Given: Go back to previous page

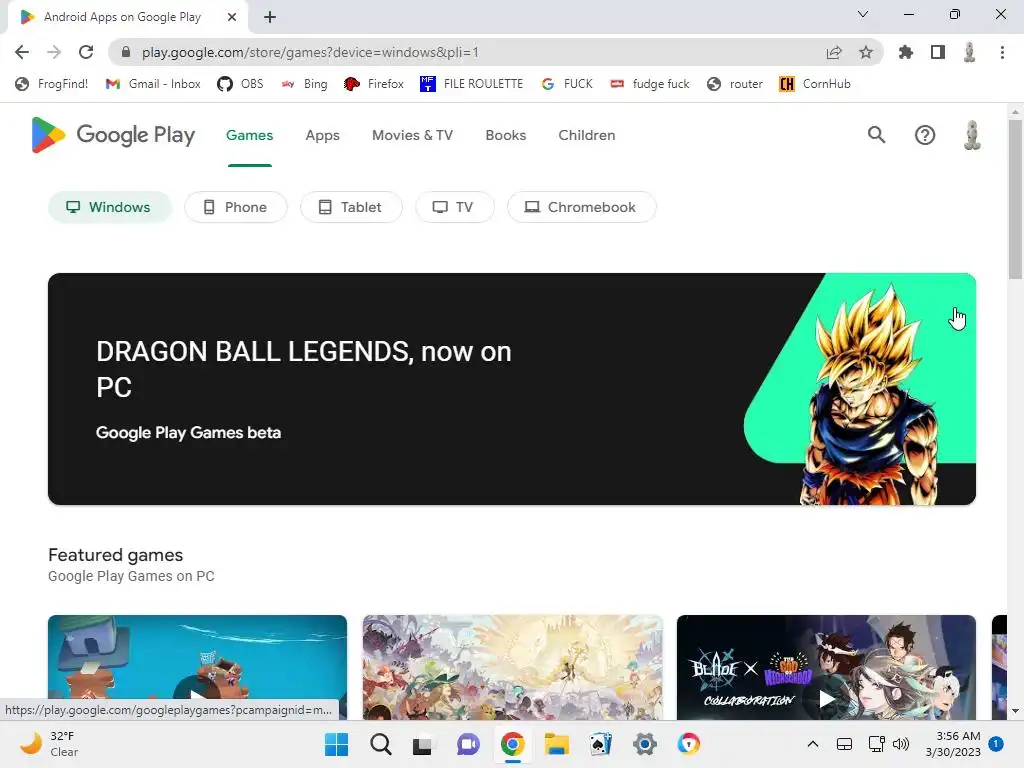Looking at the screenshot, I should [22, 52].
